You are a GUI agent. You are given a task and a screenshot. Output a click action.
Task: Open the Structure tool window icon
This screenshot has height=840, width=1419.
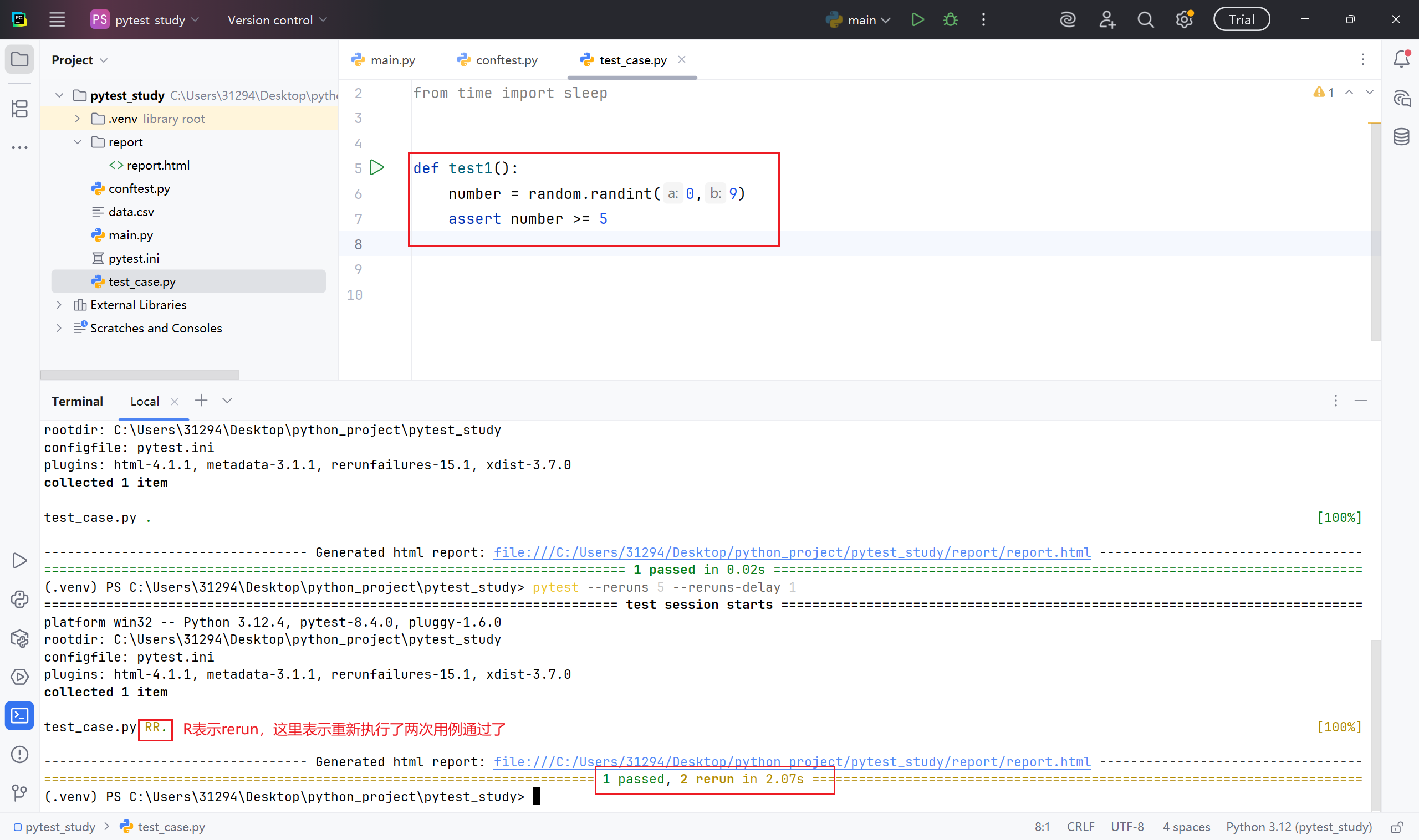pyautogui.click(x=20, y=109)
